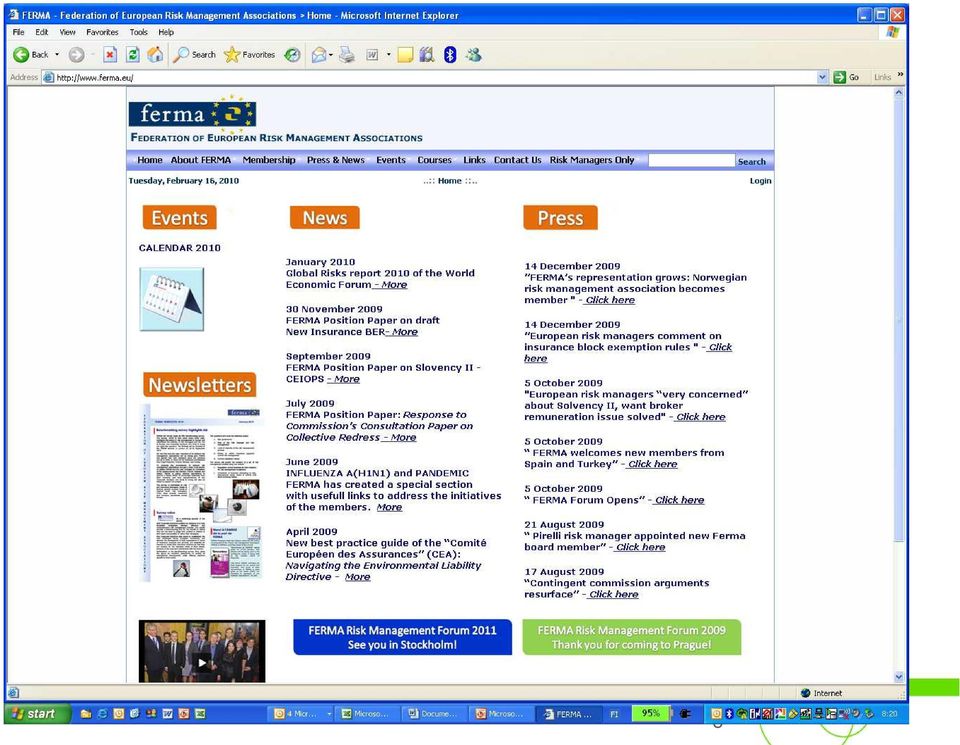This screenshot has width=960, height=745.
Task: Open the calendar image under Calendar 2010
Action: point(171,299)
